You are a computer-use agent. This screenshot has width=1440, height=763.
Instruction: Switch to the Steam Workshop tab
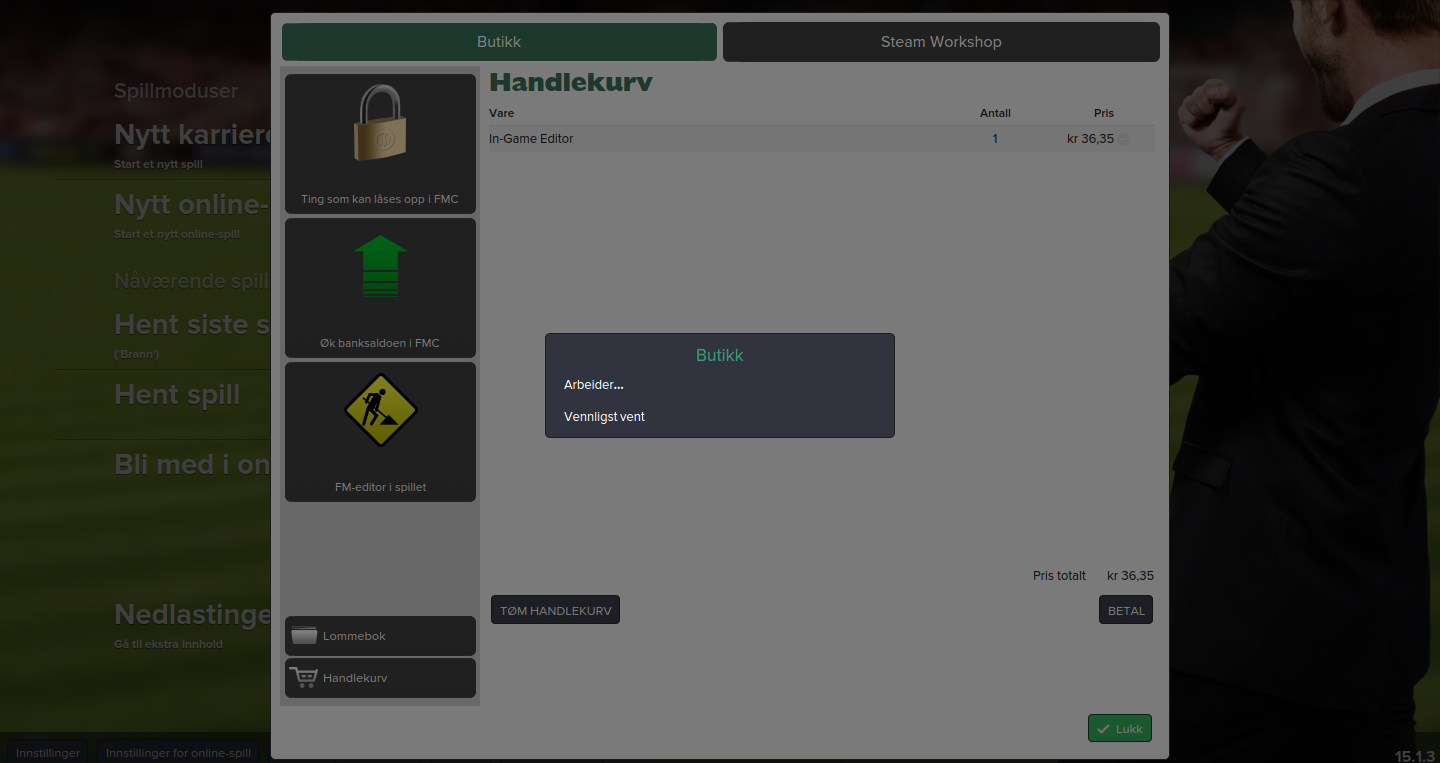pos(941,42)
